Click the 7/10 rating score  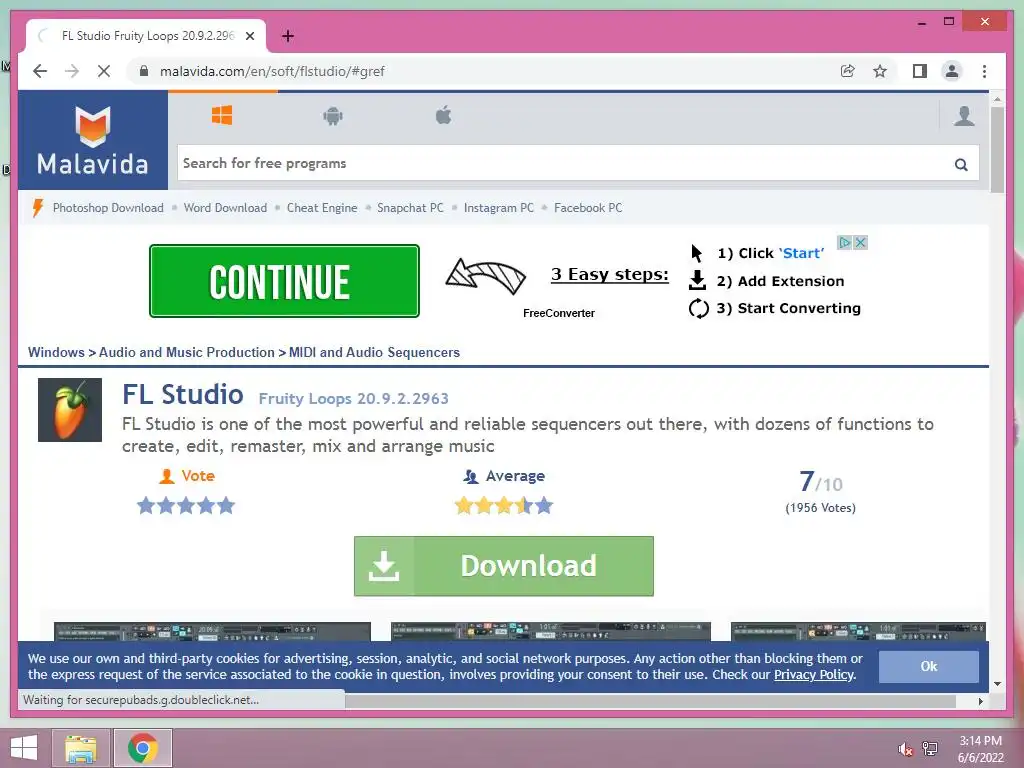pos(821,483)
